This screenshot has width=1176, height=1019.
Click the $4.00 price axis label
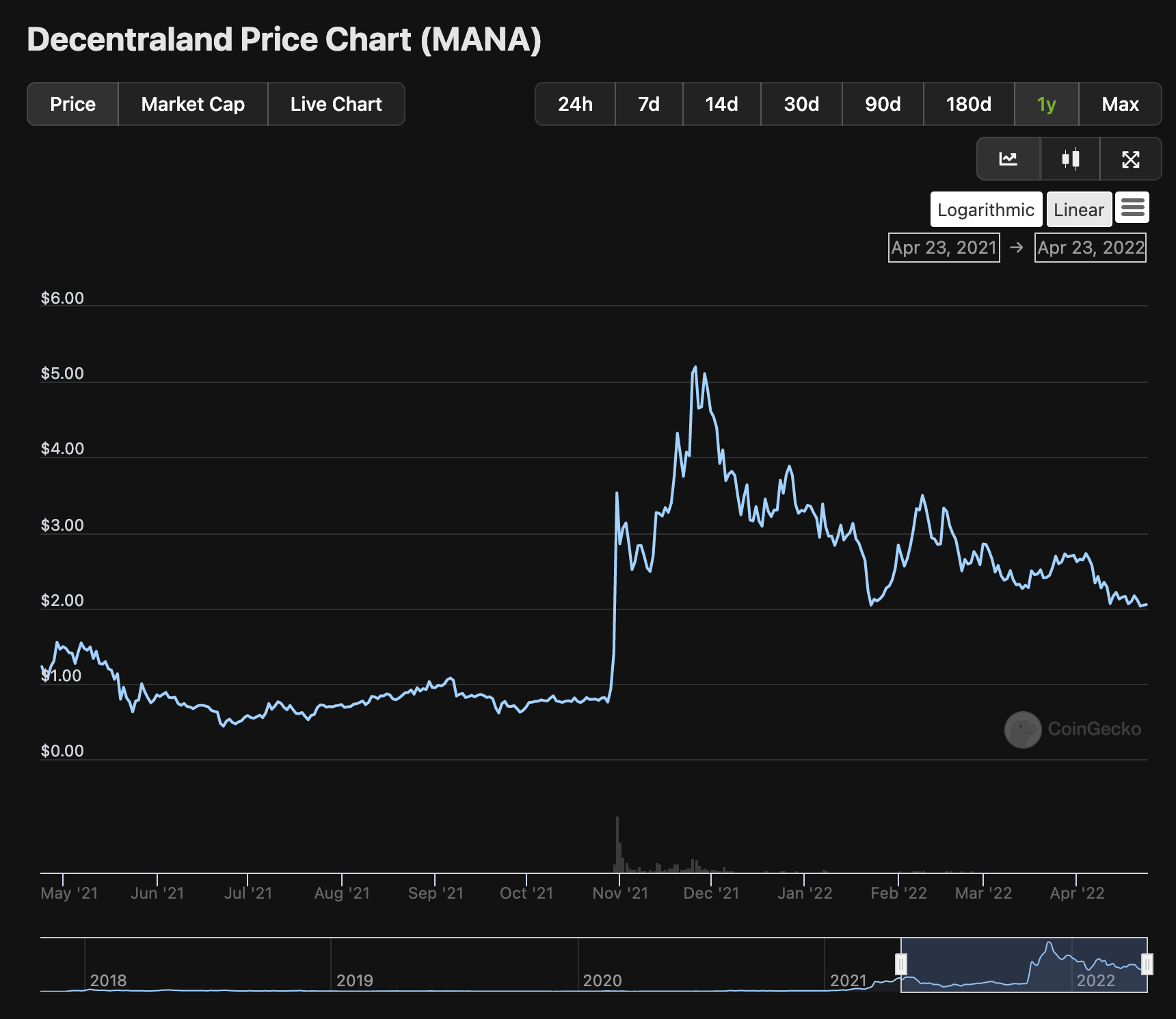[x=62, y=449]
